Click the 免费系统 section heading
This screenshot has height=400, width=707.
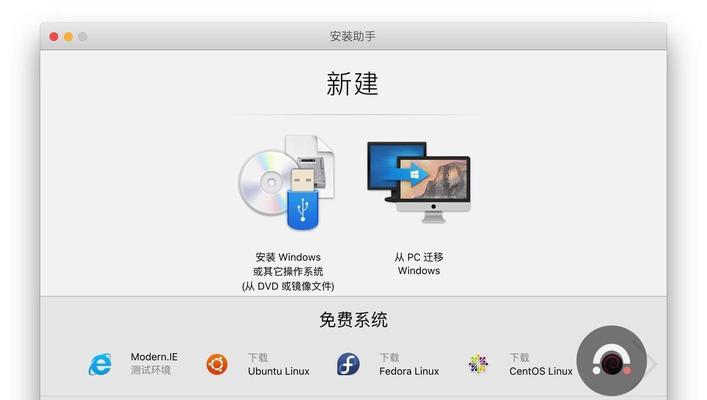(354, 320)
